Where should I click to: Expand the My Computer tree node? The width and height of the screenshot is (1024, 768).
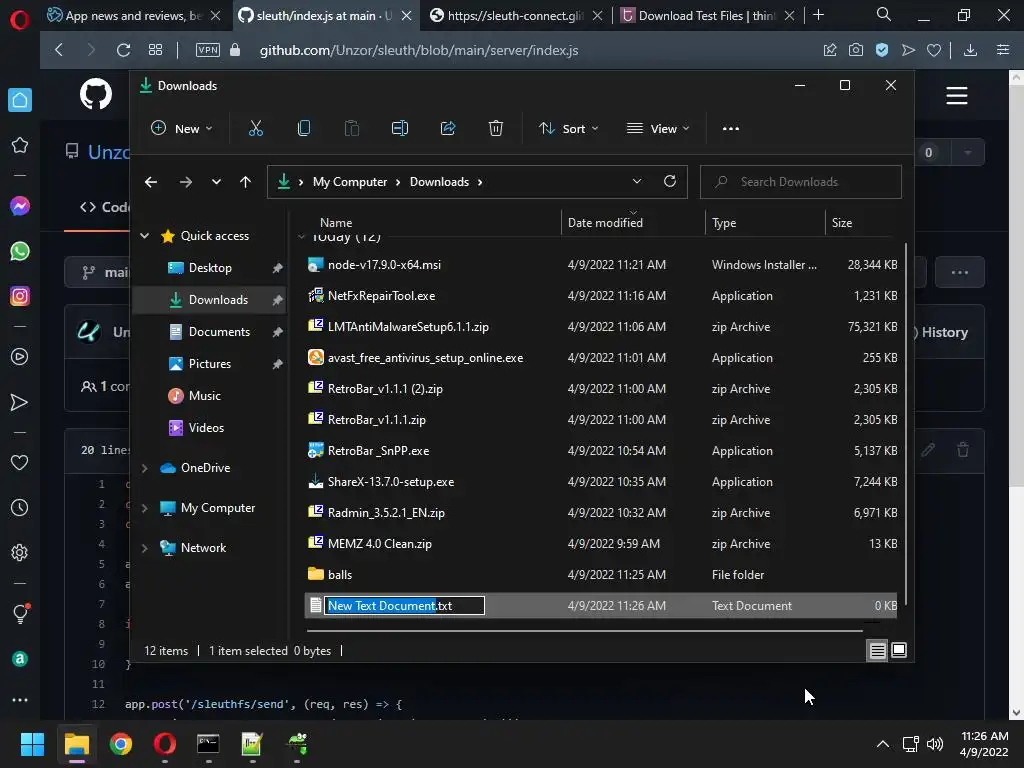tap(144, 508)
